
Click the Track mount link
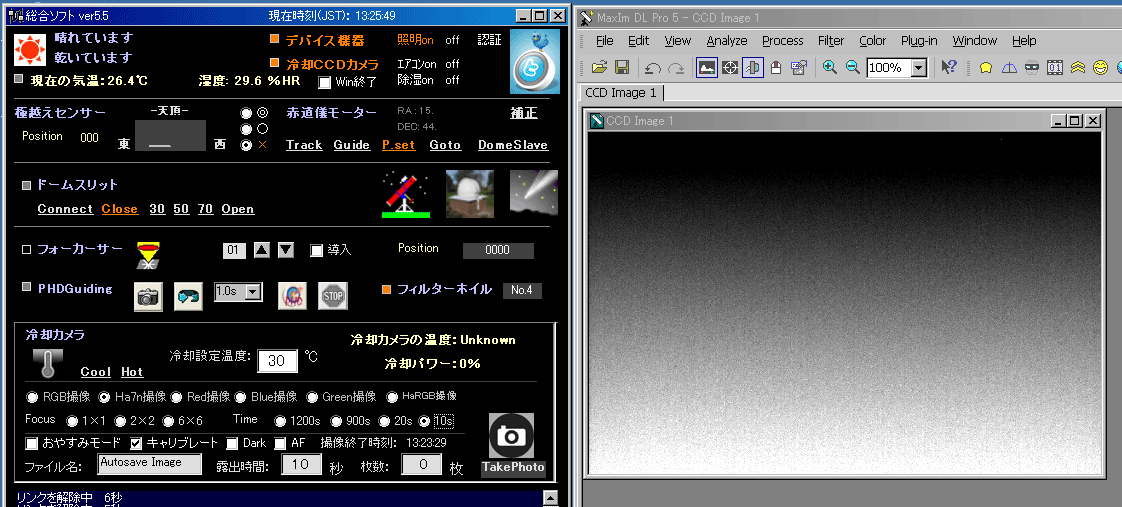304,144
